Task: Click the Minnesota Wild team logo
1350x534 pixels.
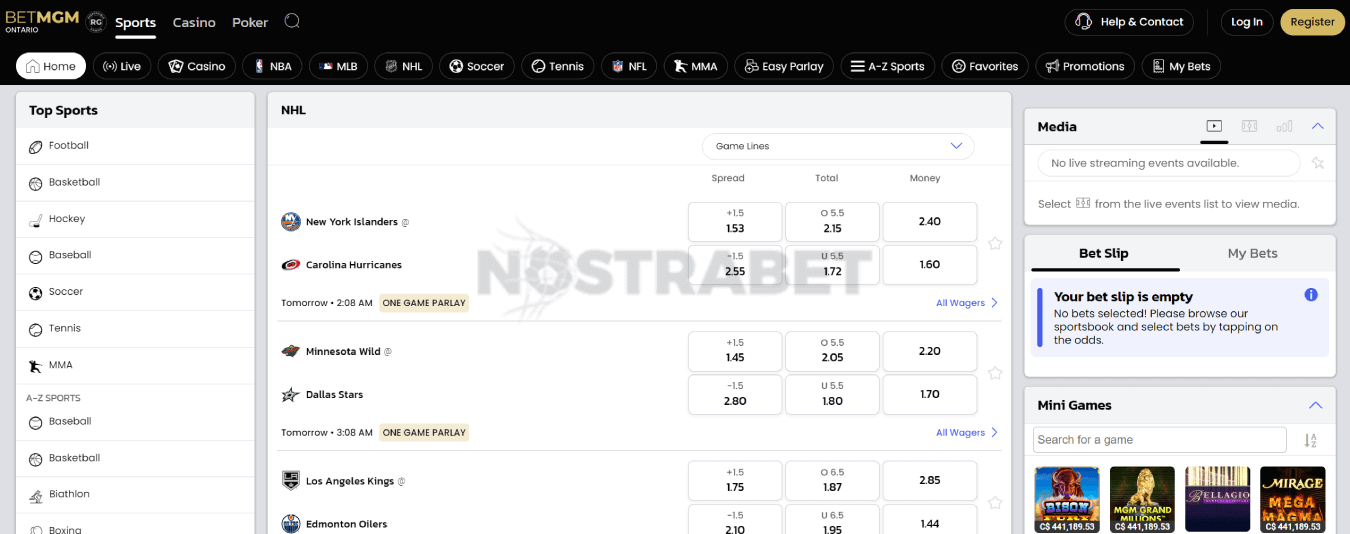Action: tap(291, 351)
